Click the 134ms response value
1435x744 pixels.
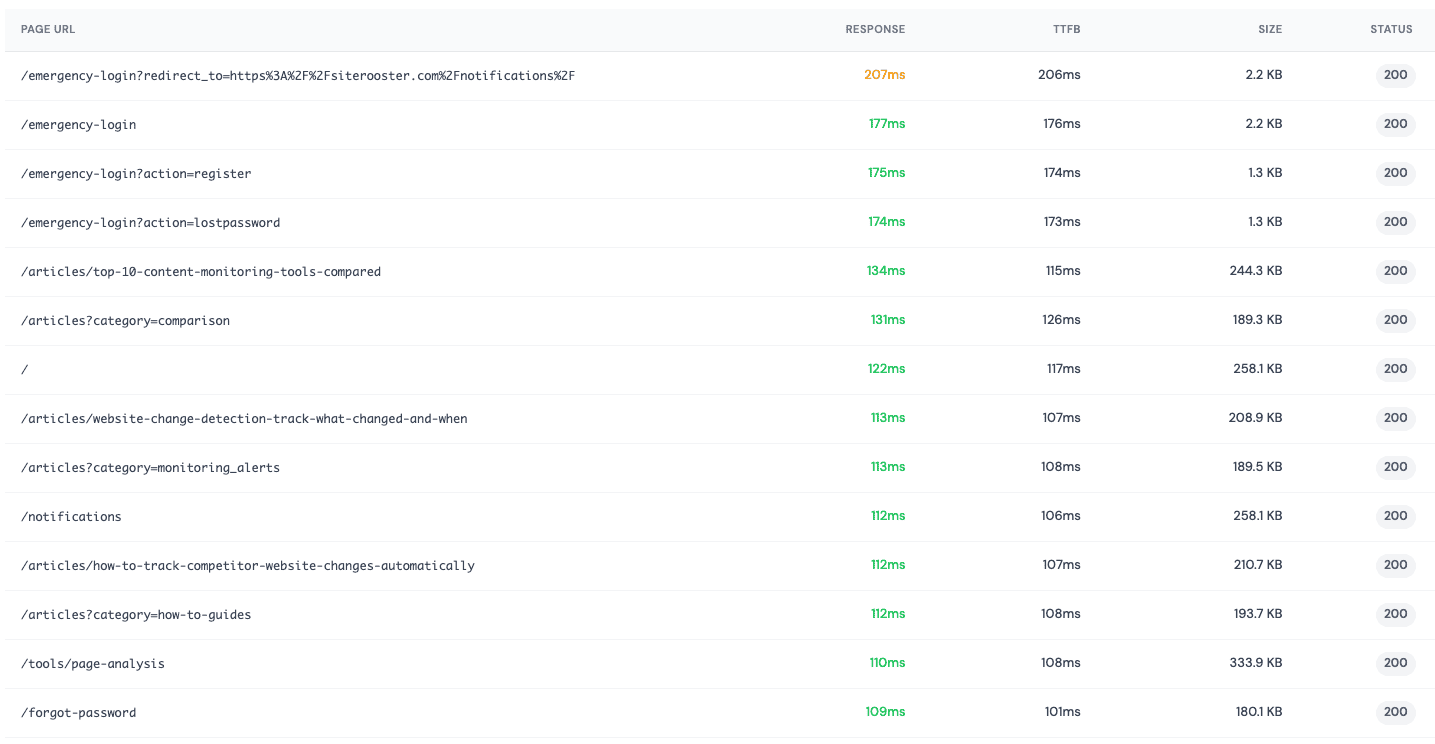pyautogui.click(x=886, y=271)
